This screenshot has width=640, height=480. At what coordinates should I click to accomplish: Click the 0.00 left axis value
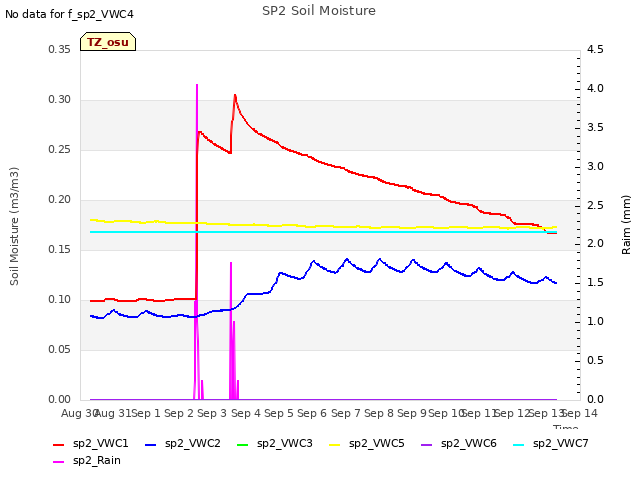click(60, 399)
